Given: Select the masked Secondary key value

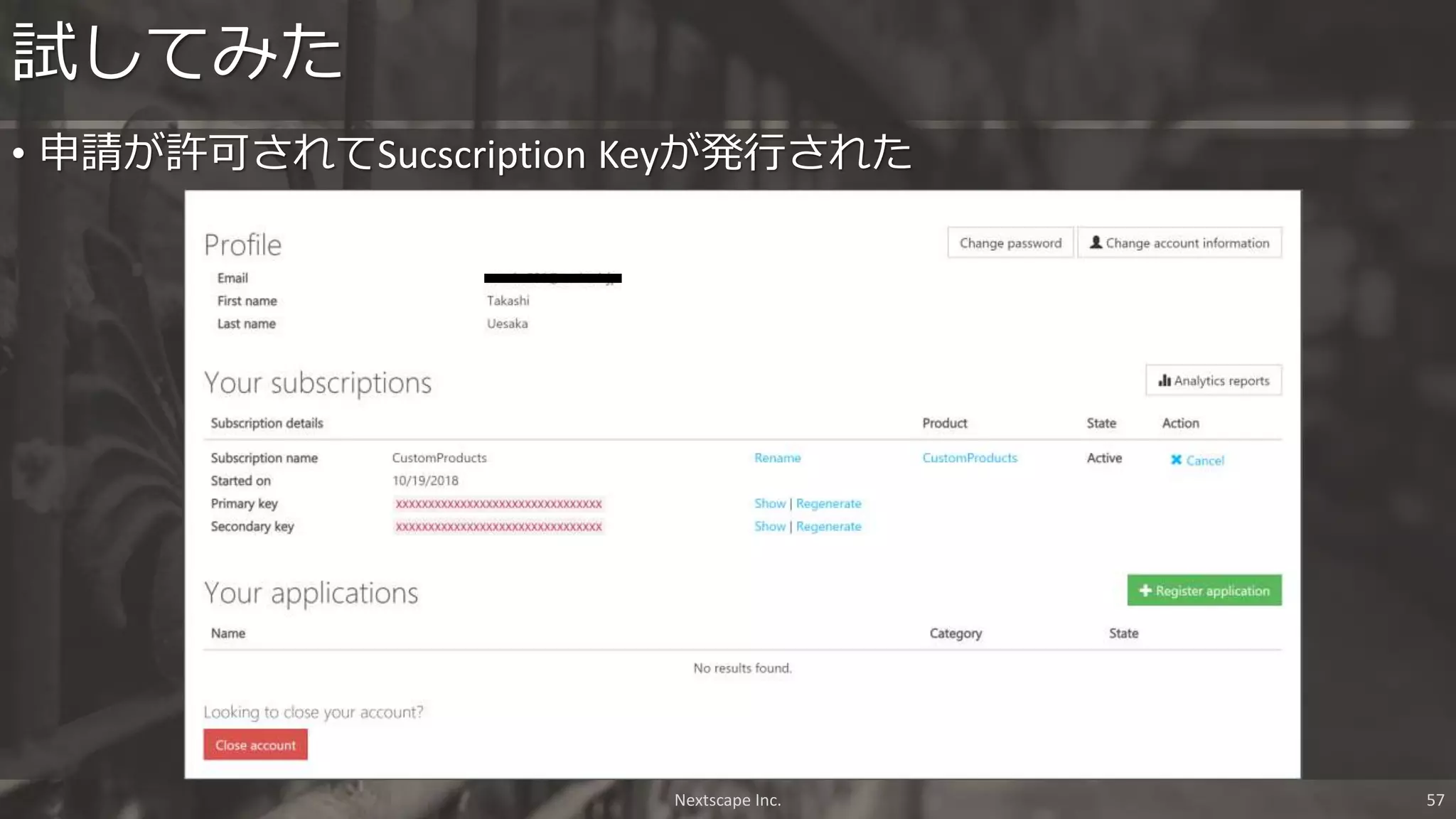Looking at the screenshot, I should [498, 527].
